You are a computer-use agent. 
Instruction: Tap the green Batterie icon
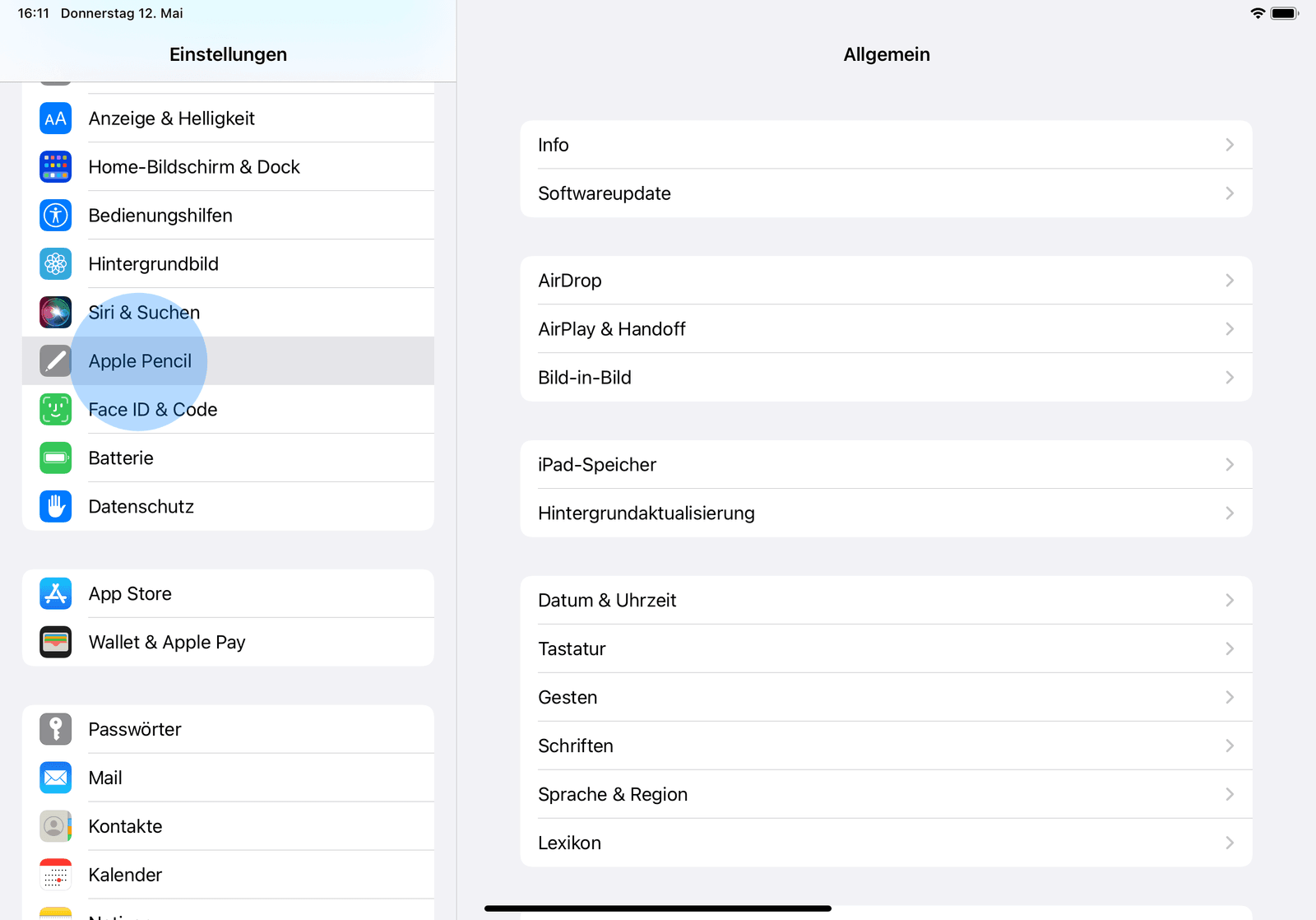click(x=56, y=458)
